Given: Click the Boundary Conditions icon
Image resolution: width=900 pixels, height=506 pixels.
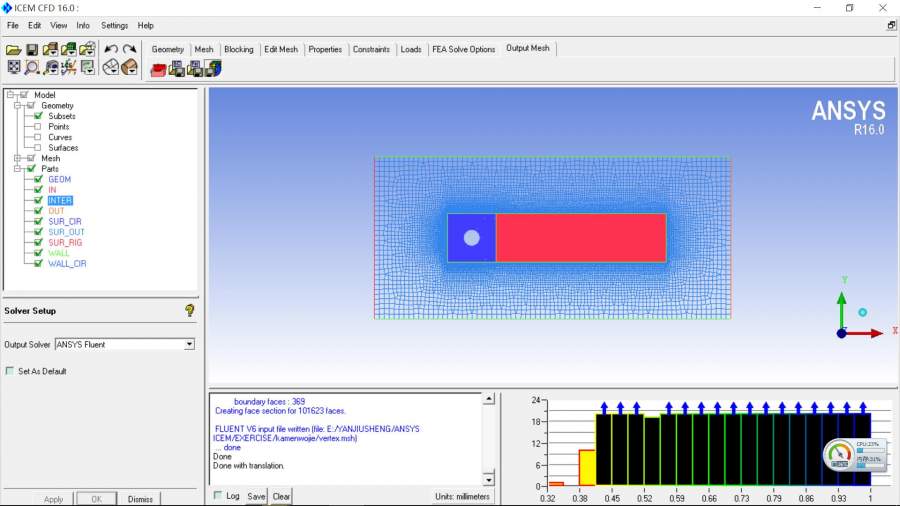Looking at the screenshot, I should coord(177,69).
